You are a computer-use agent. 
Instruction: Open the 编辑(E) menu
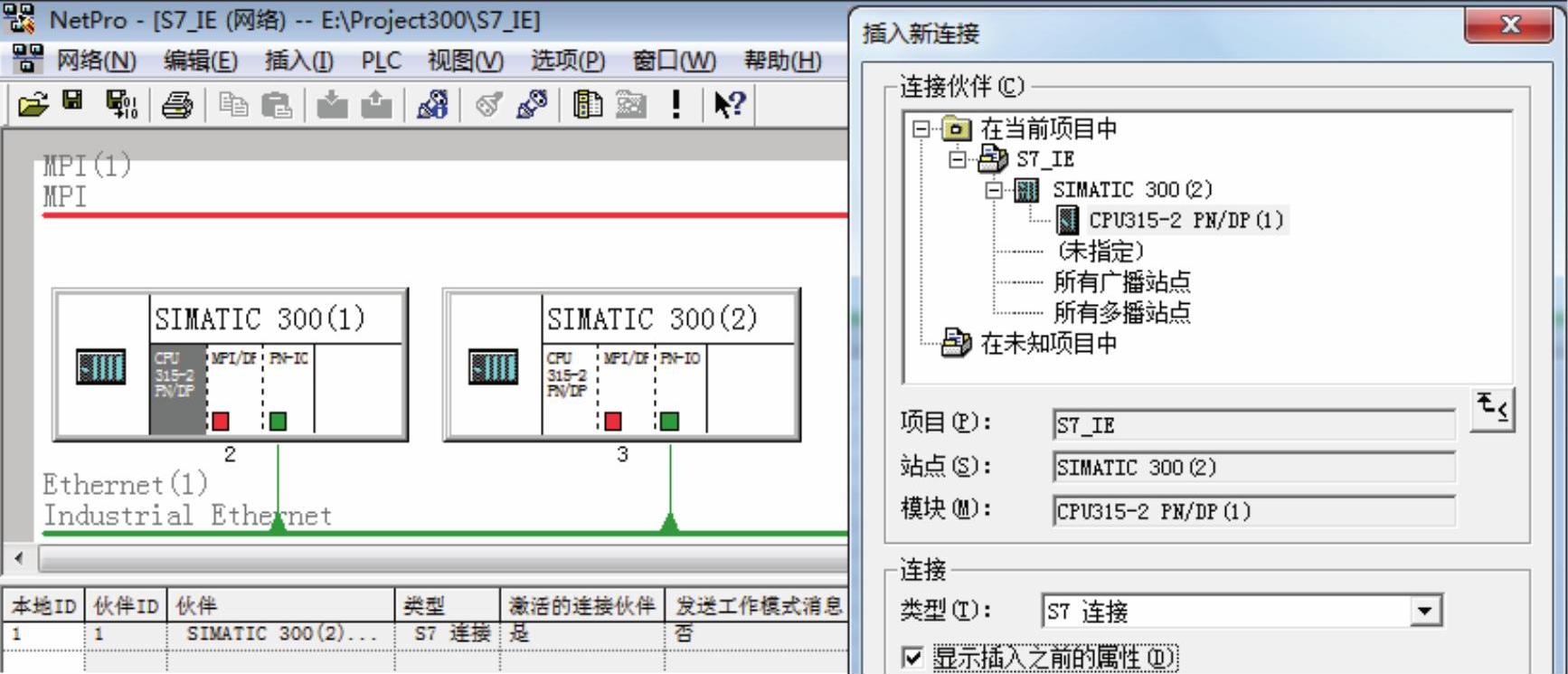click(201, 61)
